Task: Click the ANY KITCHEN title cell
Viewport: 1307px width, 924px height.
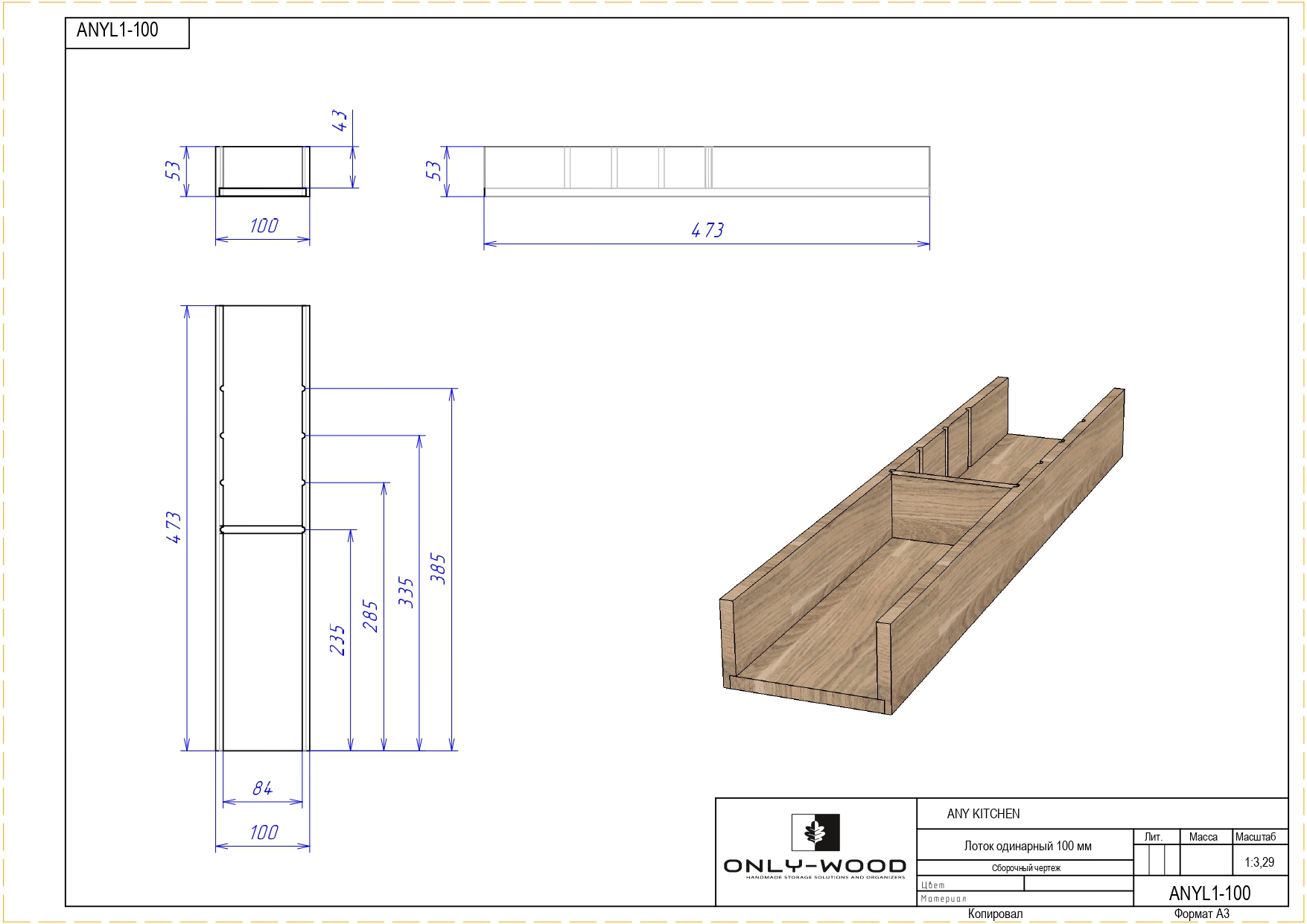Action: click(983, 814)
